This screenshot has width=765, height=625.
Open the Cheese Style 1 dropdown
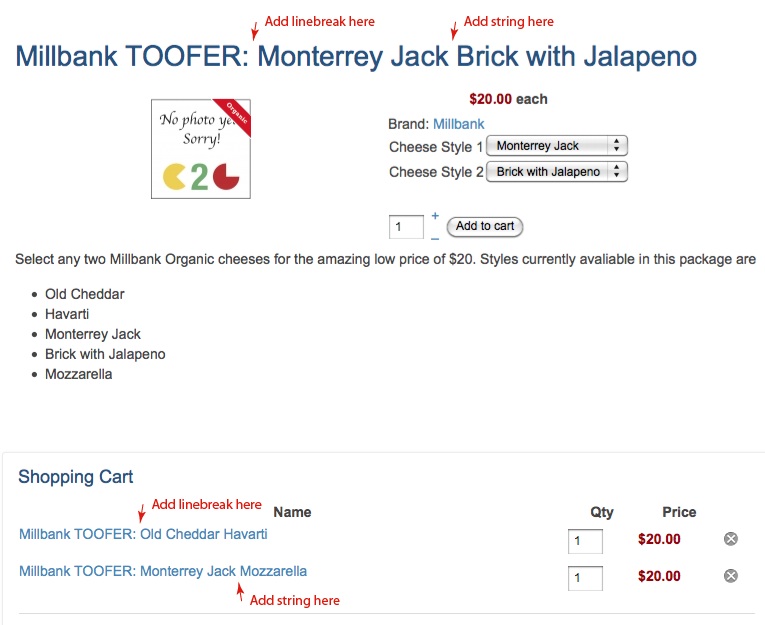coord(557,146)
